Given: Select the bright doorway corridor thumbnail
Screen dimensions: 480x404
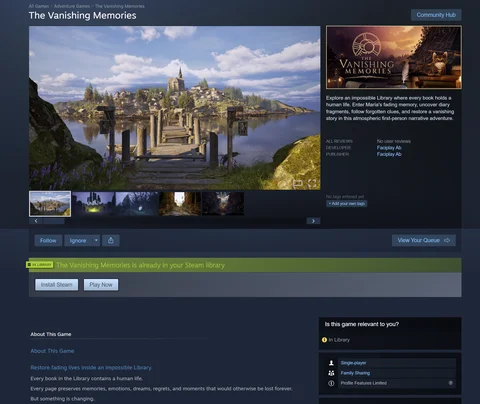Looking at the screenshot, I should 180,203.
